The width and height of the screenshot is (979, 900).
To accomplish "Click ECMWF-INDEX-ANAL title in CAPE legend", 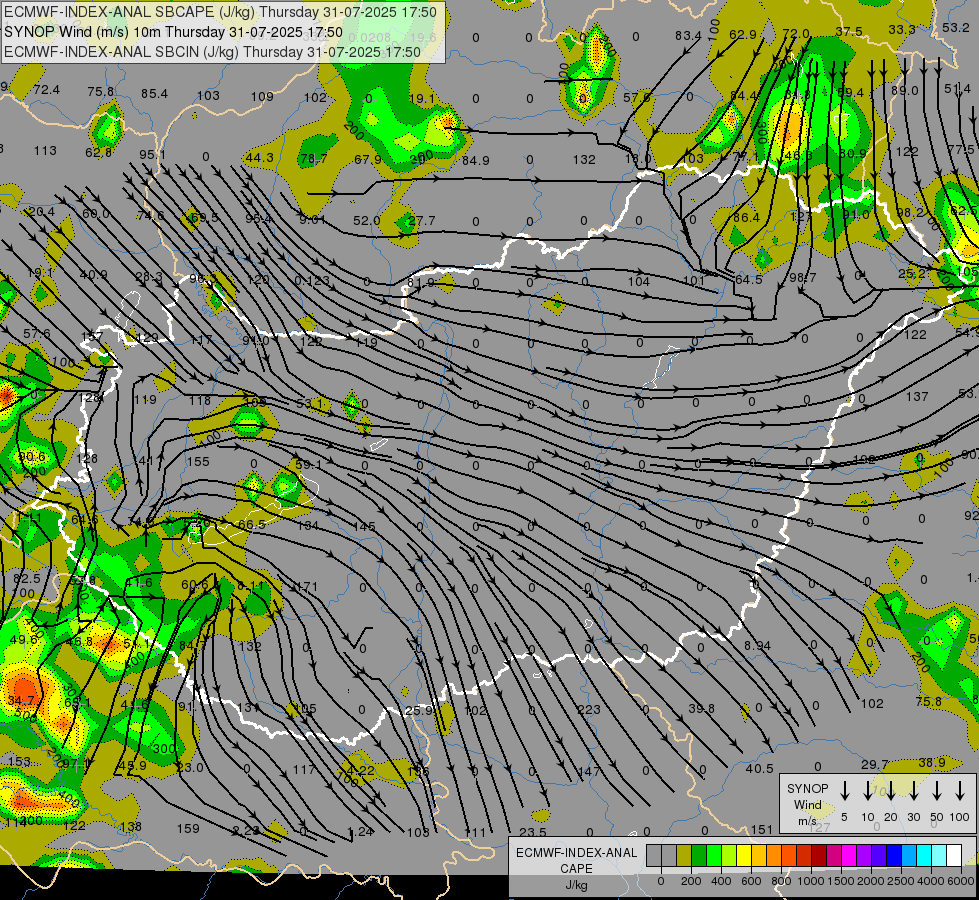I will [576, 853].
